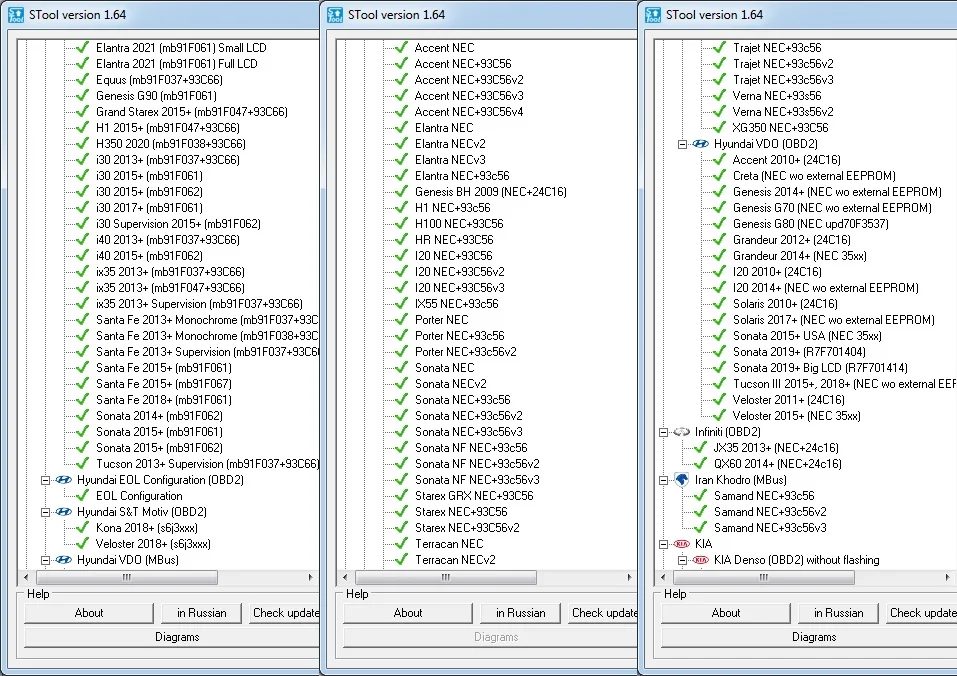957x676 pixels.
Task: Click the Hyundai logo icon next to Hyundai EOL Configuration
Action: point(63,480)
